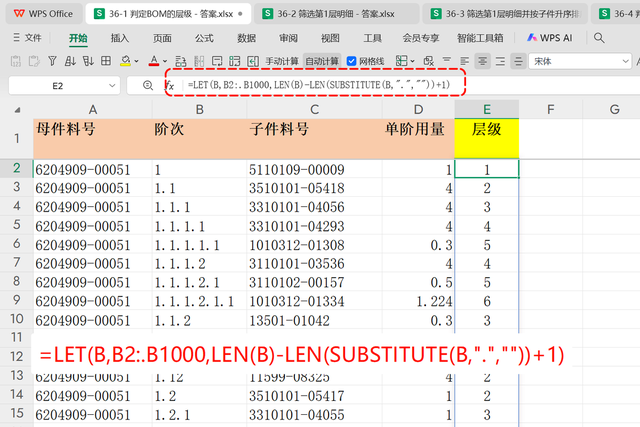Screen dimensions: 640x427
Task: Open the 智能工具箱 tab
Action: pyautogui.click(x=480, y=38)
